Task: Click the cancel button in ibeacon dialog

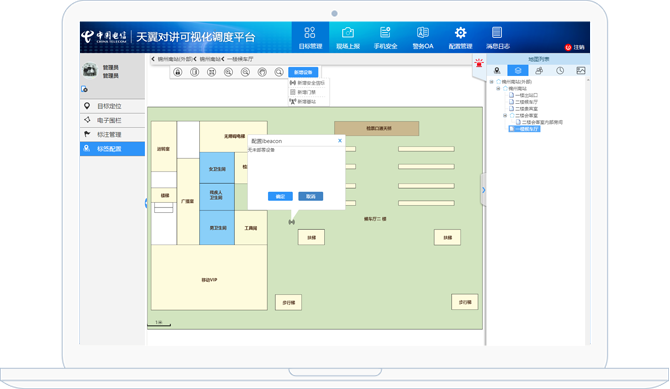Action: (x=311, y=196)
